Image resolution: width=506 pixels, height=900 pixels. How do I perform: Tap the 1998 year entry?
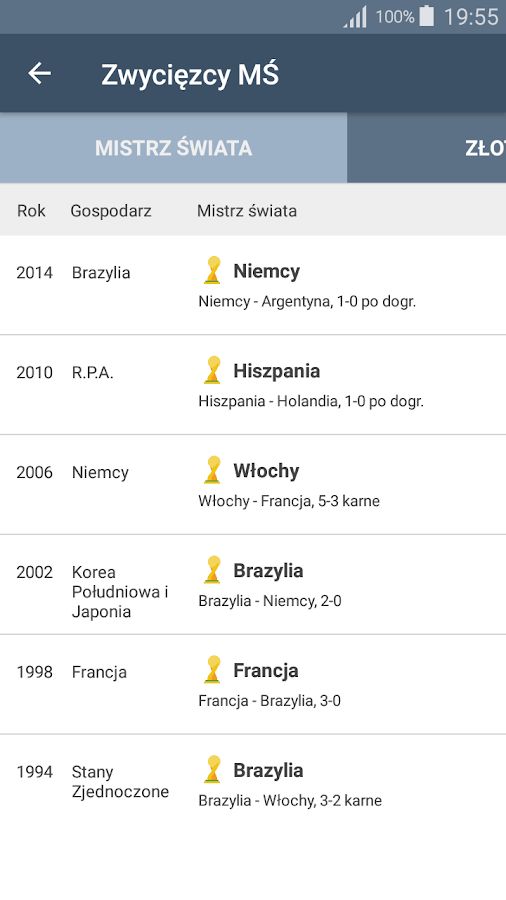pyautogui.click(x=34, y=672)
